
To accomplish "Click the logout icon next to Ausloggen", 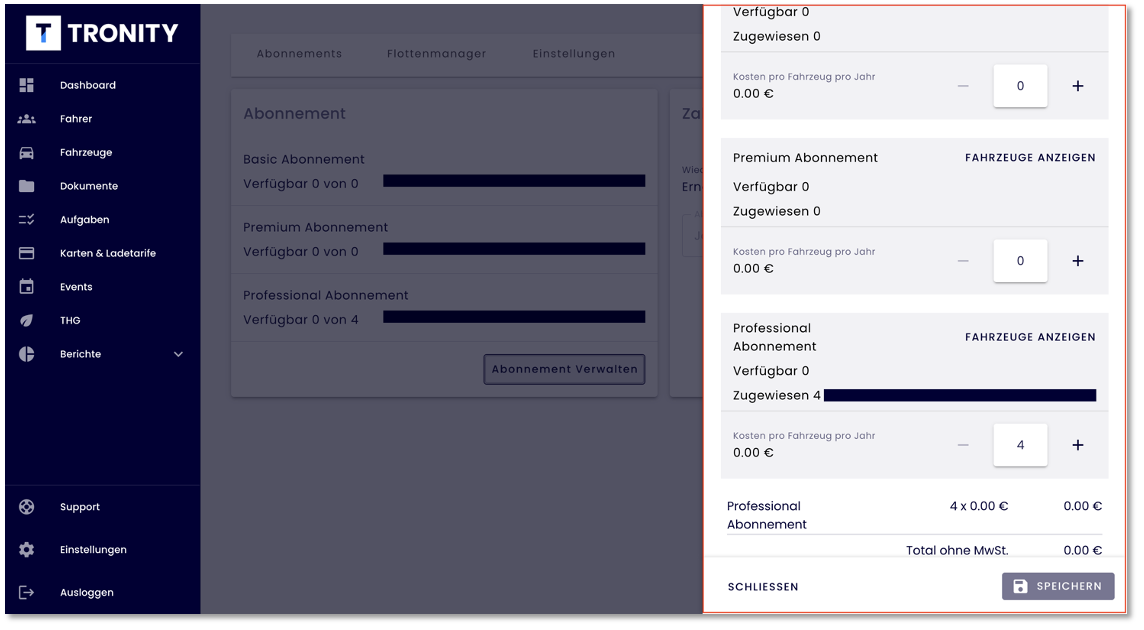I will click(27, 592).
